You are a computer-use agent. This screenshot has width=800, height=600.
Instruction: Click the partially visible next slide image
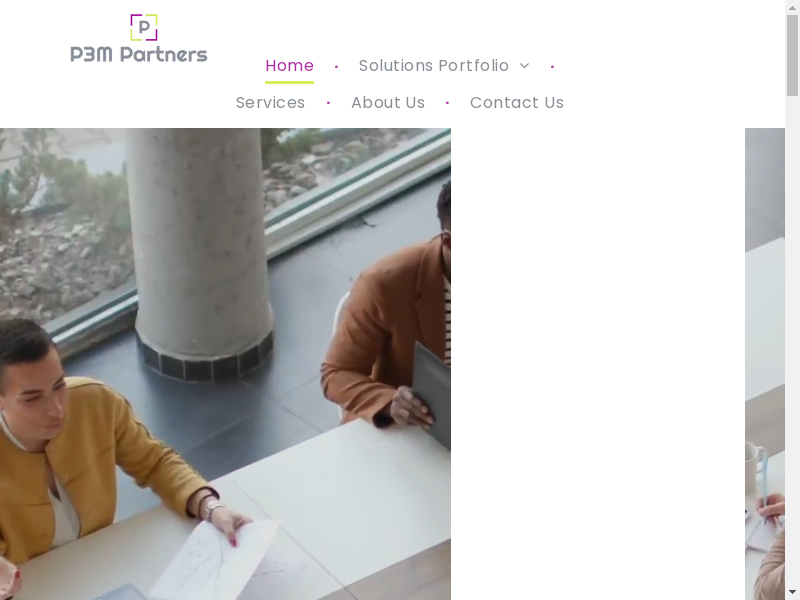765,364
